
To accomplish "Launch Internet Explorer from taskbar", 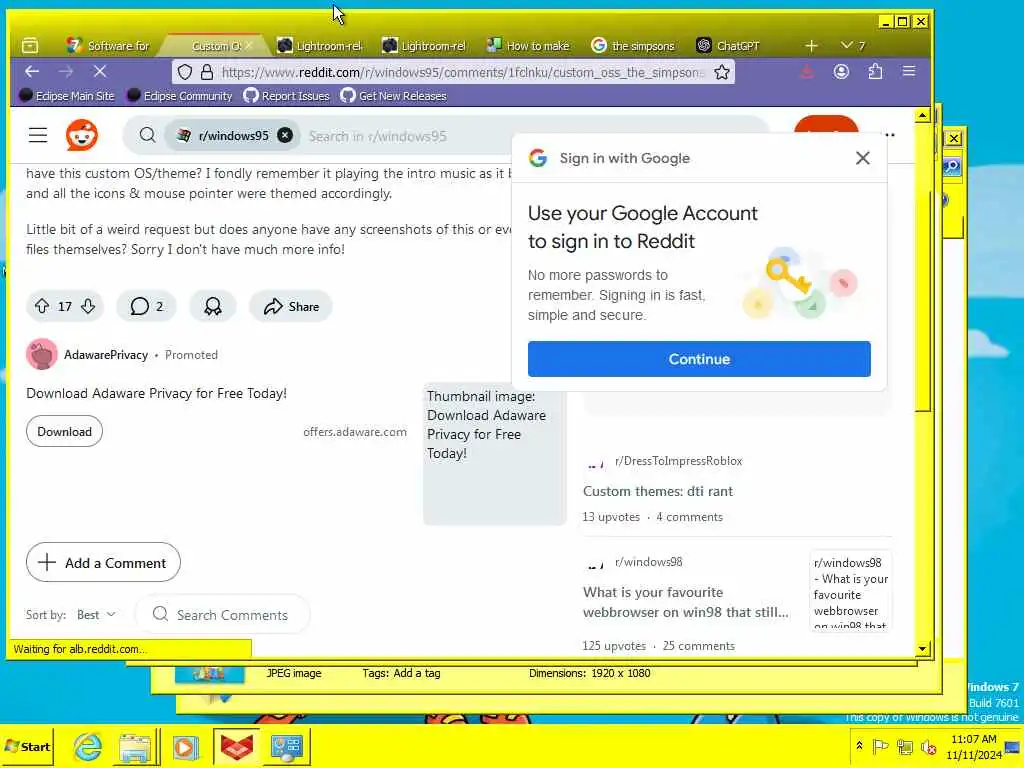I will [x=88, y=746].
